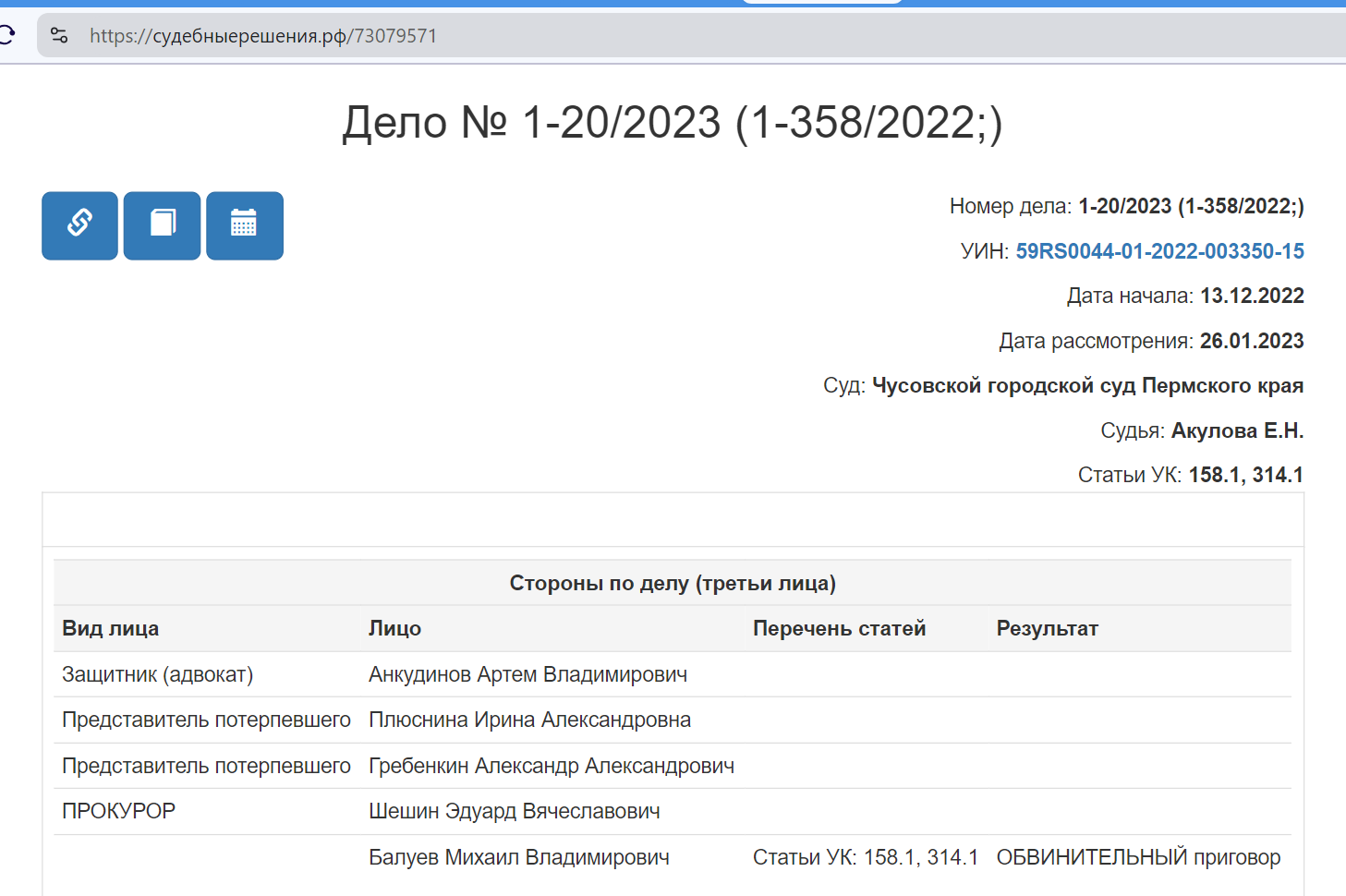Screen dimensions: 1346x896
Task: Click the Защитник (адвокат) cell
Action: pos(157,674)
